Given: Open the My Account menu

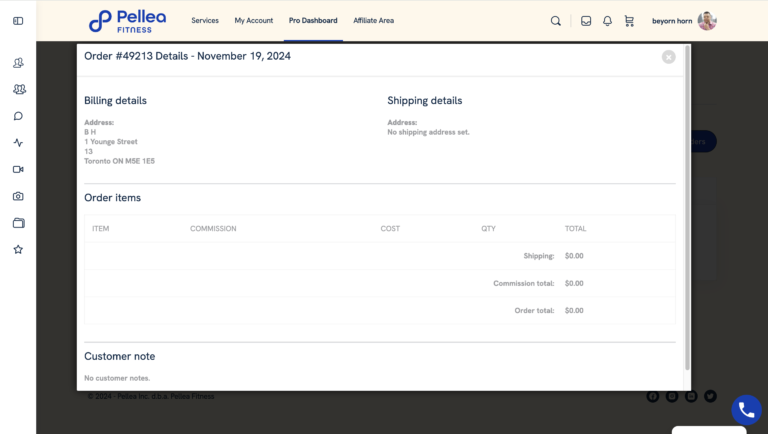Looking at the screenshot, I should coord(254,21).
